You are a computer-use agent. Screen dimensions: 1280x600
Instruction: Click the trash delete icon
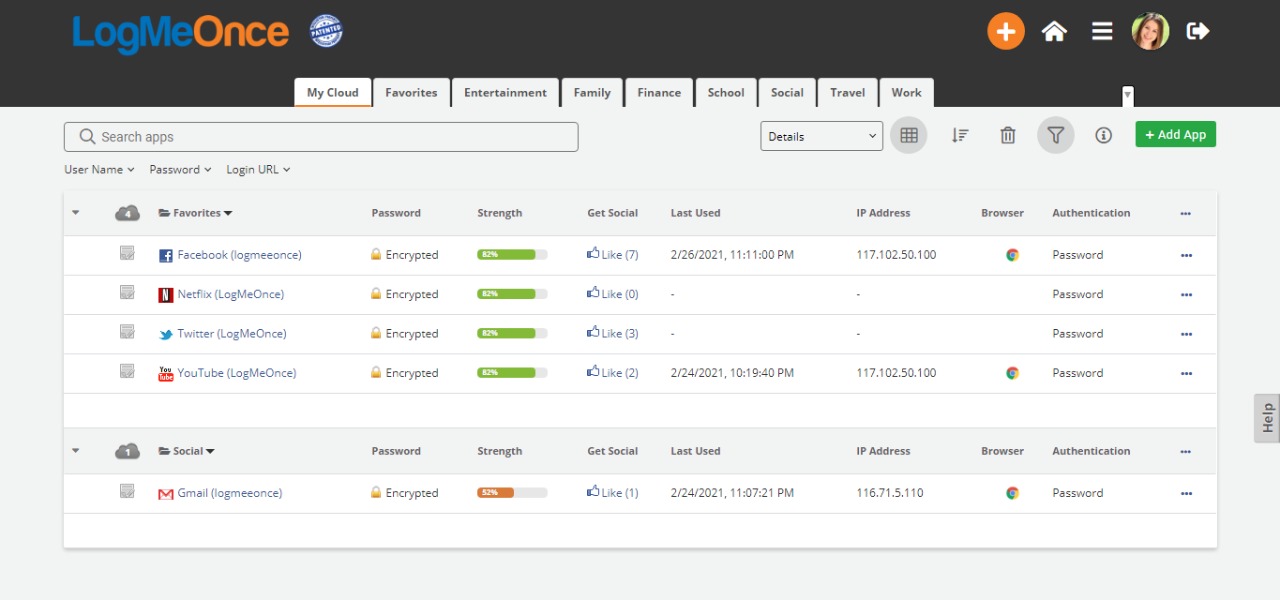coord(1008,135)
